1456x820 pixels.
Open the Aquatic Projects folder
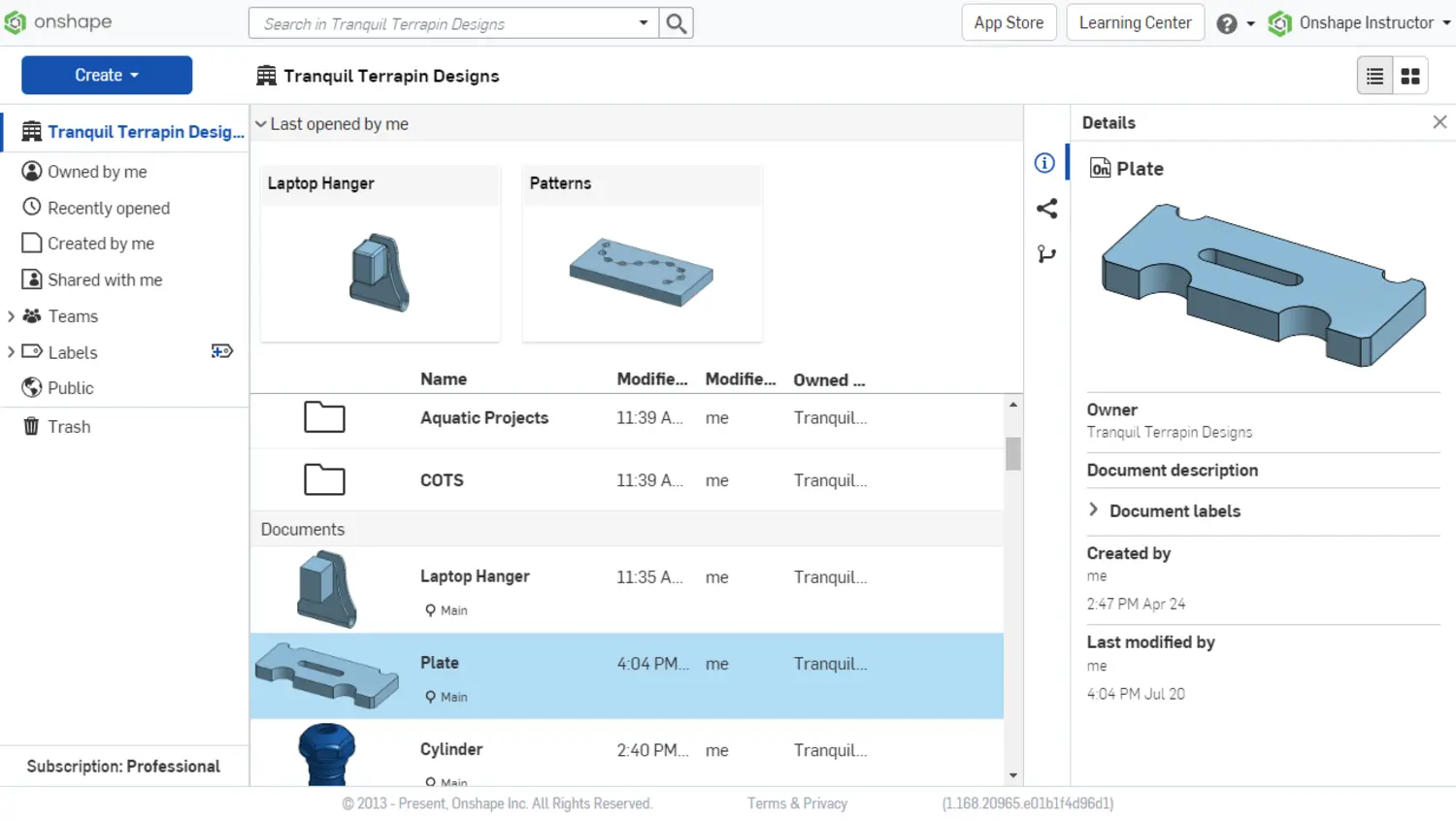pyautogui.click(x=483, y=418)
